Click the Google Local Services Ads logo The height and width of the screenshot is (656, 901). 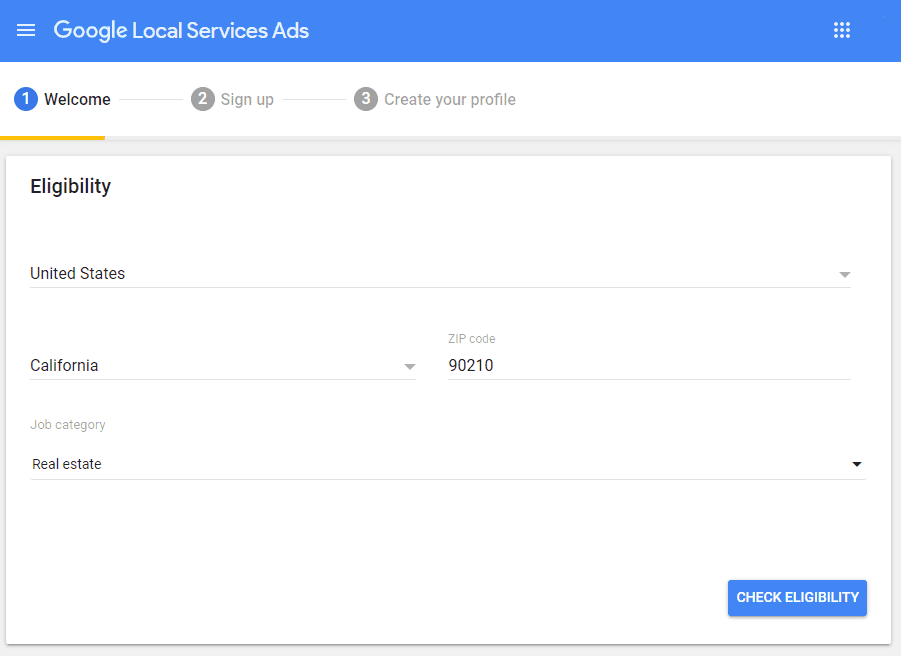tap(181, 30)
